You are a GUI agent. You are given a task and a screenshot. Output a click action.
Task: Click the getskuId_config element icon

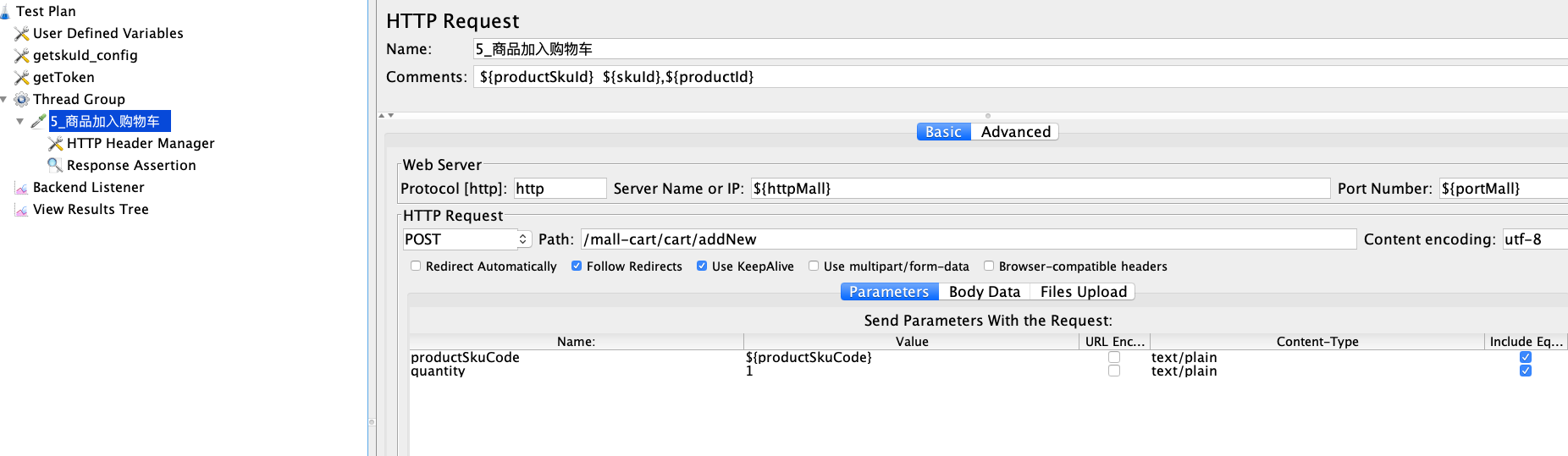pos(22,56)
